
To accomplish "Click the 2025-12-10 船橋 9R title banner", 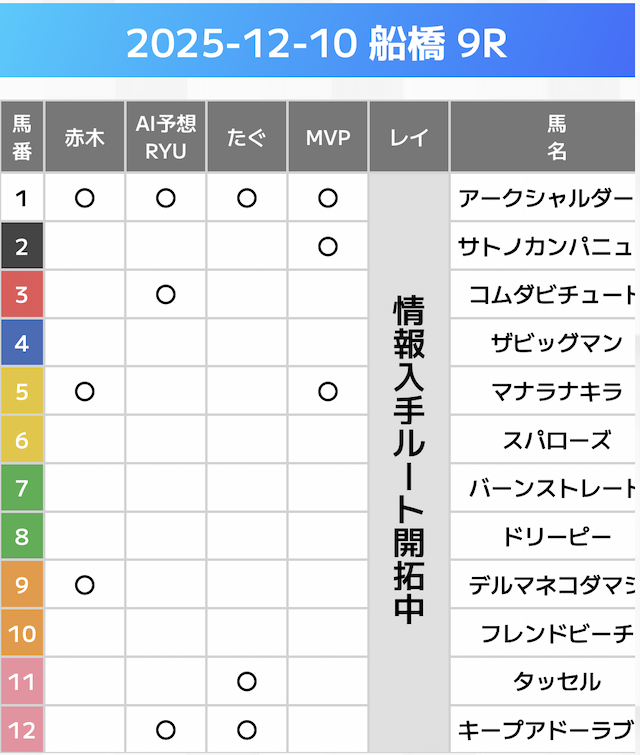I will click(318, 44).
